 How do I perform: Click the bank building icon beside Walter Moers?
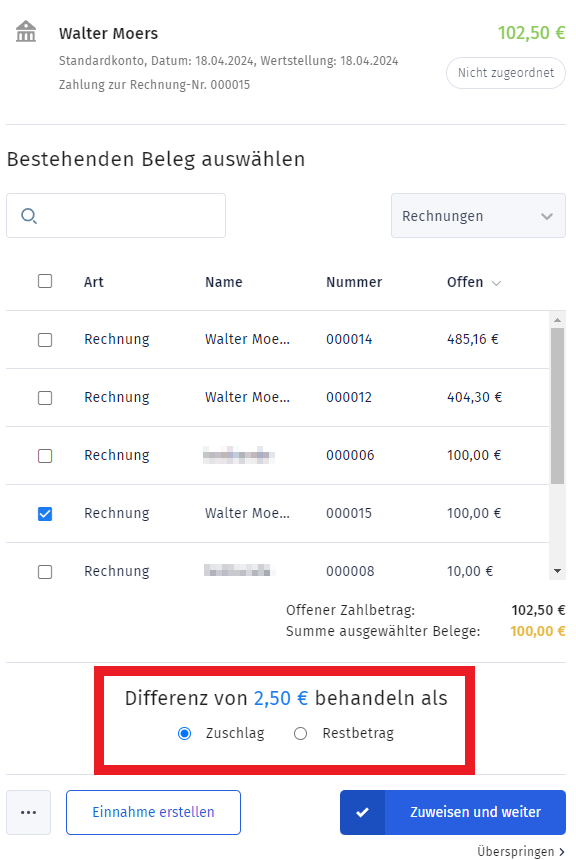tap(26, 31)
